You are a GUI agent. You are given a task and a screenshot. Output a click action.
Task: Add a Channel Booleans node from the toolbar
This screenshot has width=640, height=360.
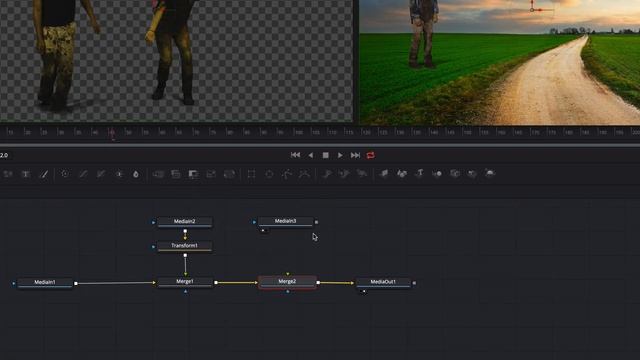176,174
